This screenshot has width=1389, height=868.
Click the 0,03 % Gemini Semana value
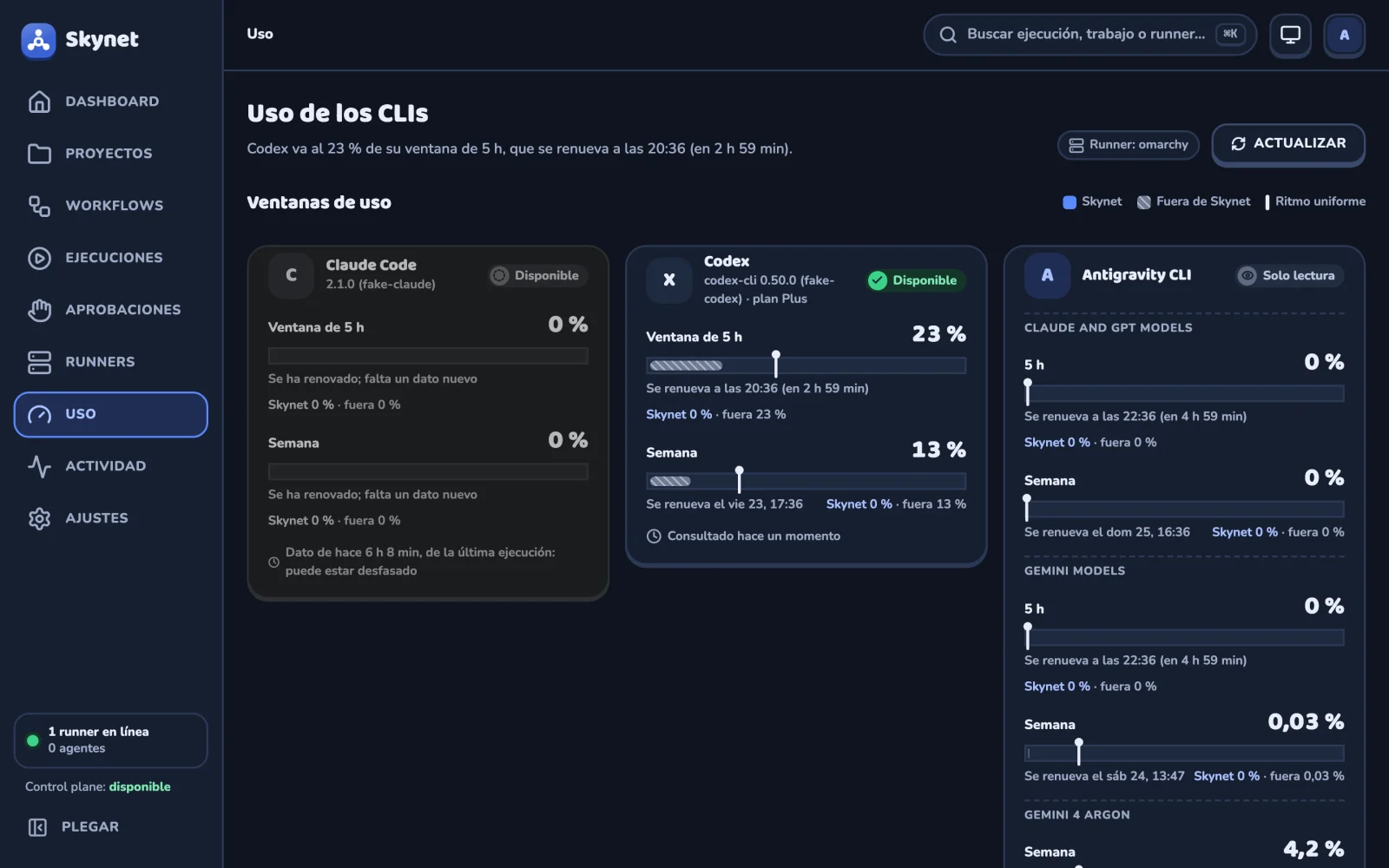click(1306, 722)
